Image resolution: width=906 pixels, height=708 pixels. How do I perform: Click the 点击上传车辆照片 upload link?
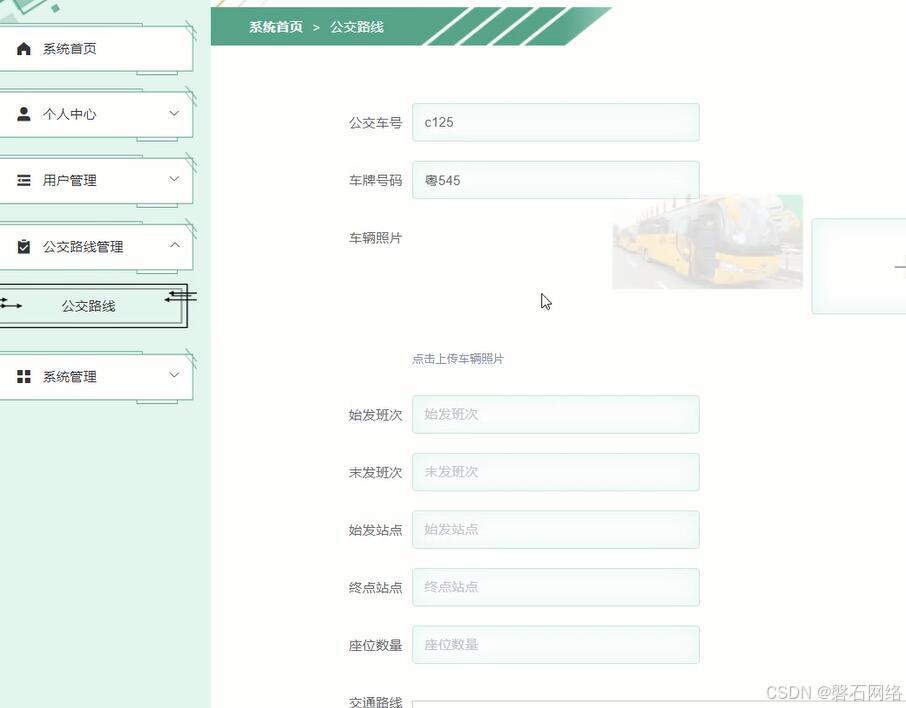(x=456, y=358)
